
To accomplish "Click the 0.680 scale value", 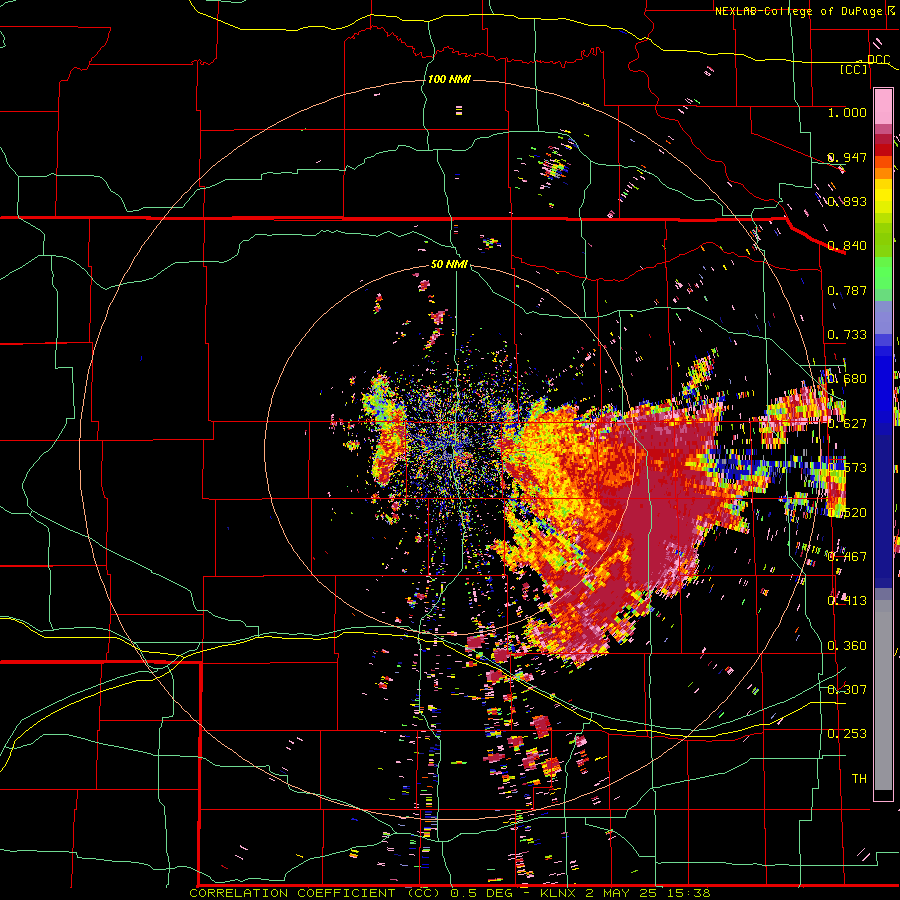I will (x=847, y=378).
